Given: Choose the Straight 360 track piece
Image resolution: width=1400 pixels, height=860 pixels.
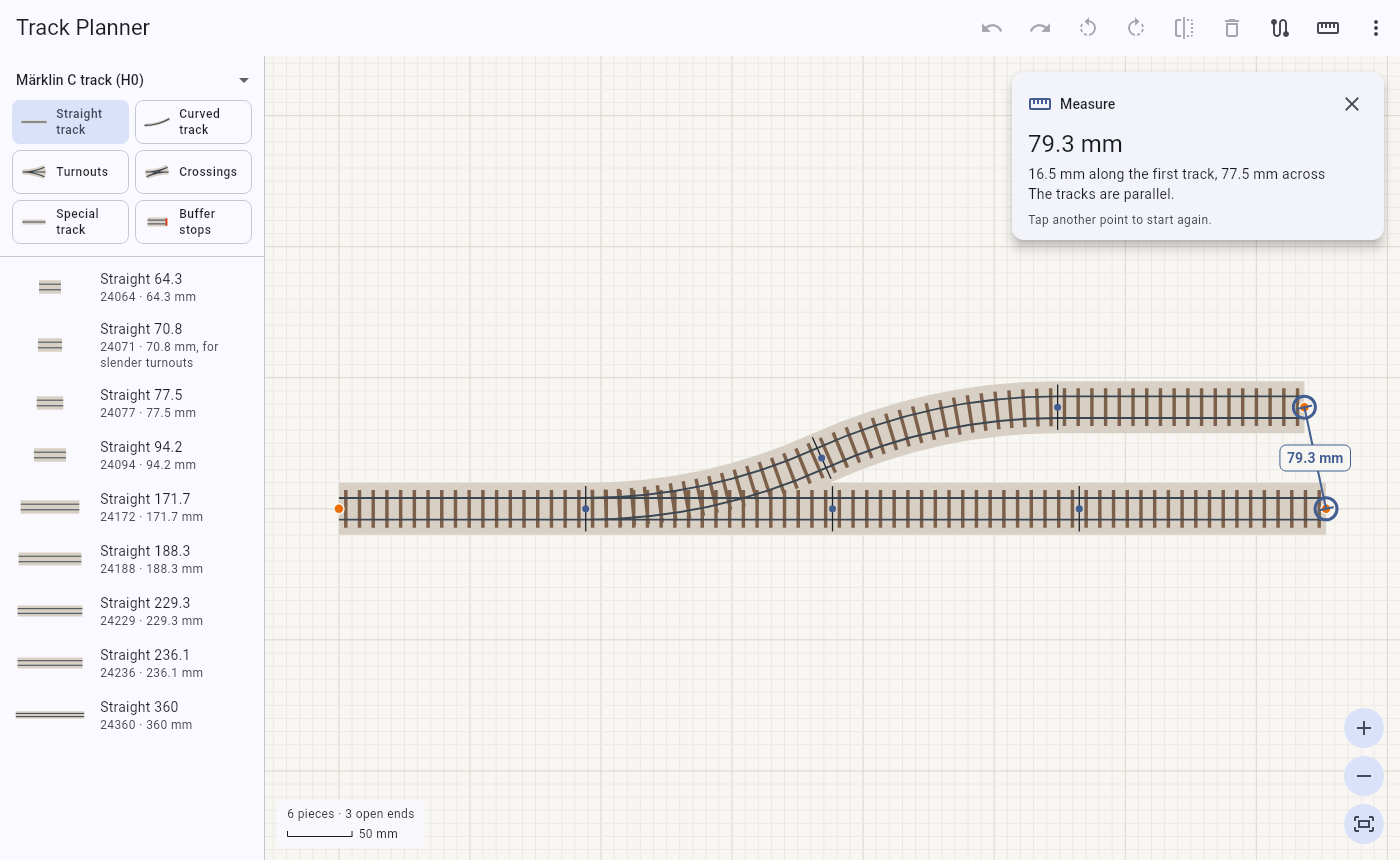Looking at the screenshot, I should tap(132, 715).
